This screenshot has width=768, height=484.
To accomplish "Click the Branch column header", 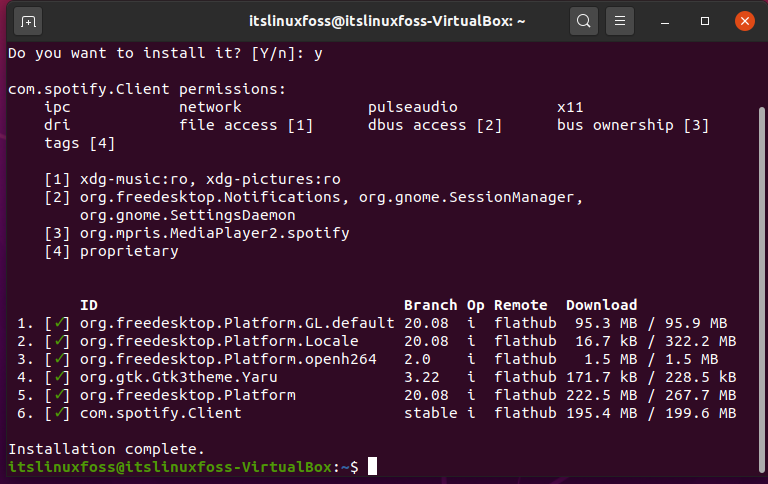I will 431,305.
